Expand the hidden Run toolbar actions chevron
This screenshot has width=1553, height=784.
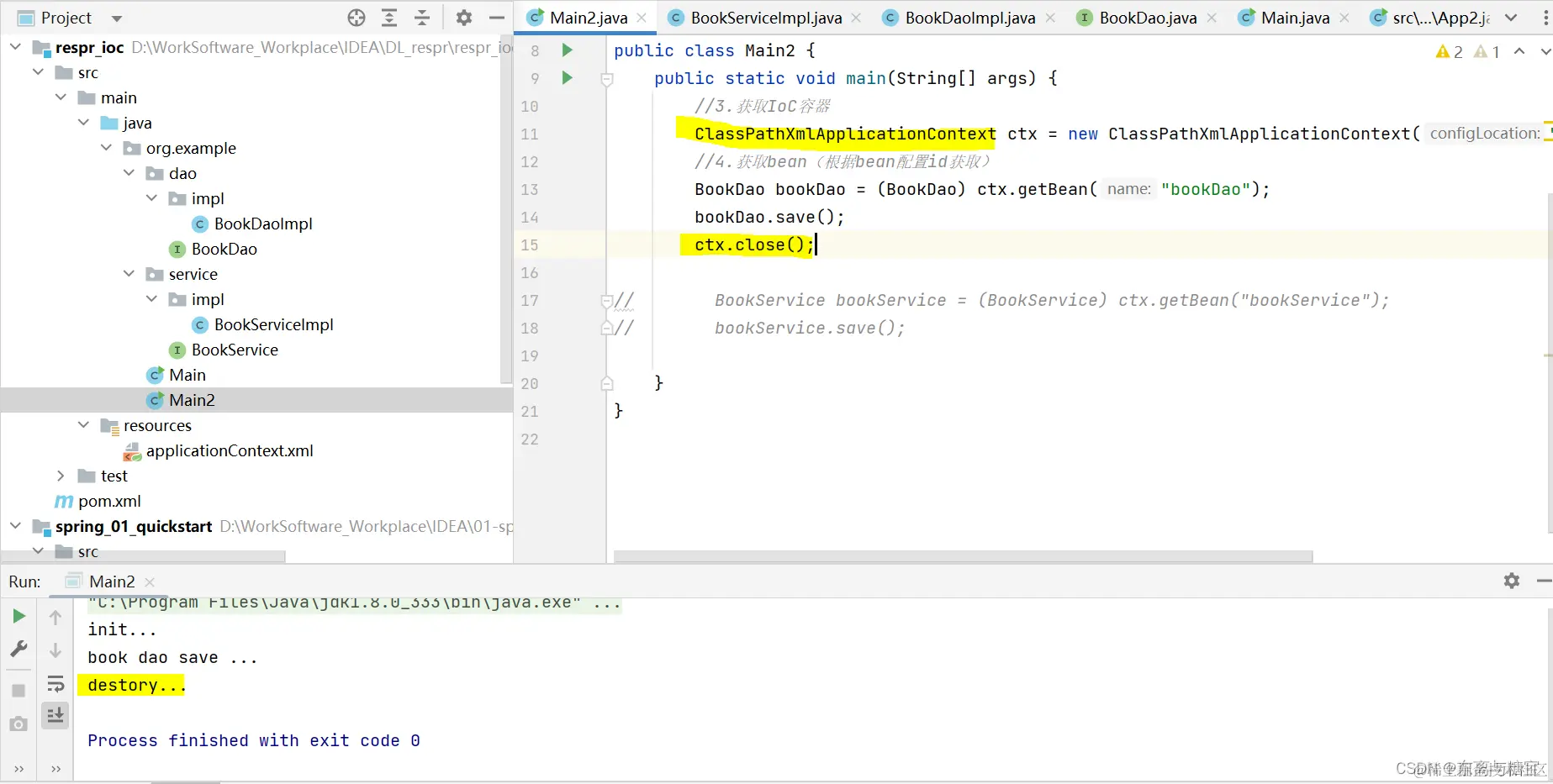coord(18,768)
